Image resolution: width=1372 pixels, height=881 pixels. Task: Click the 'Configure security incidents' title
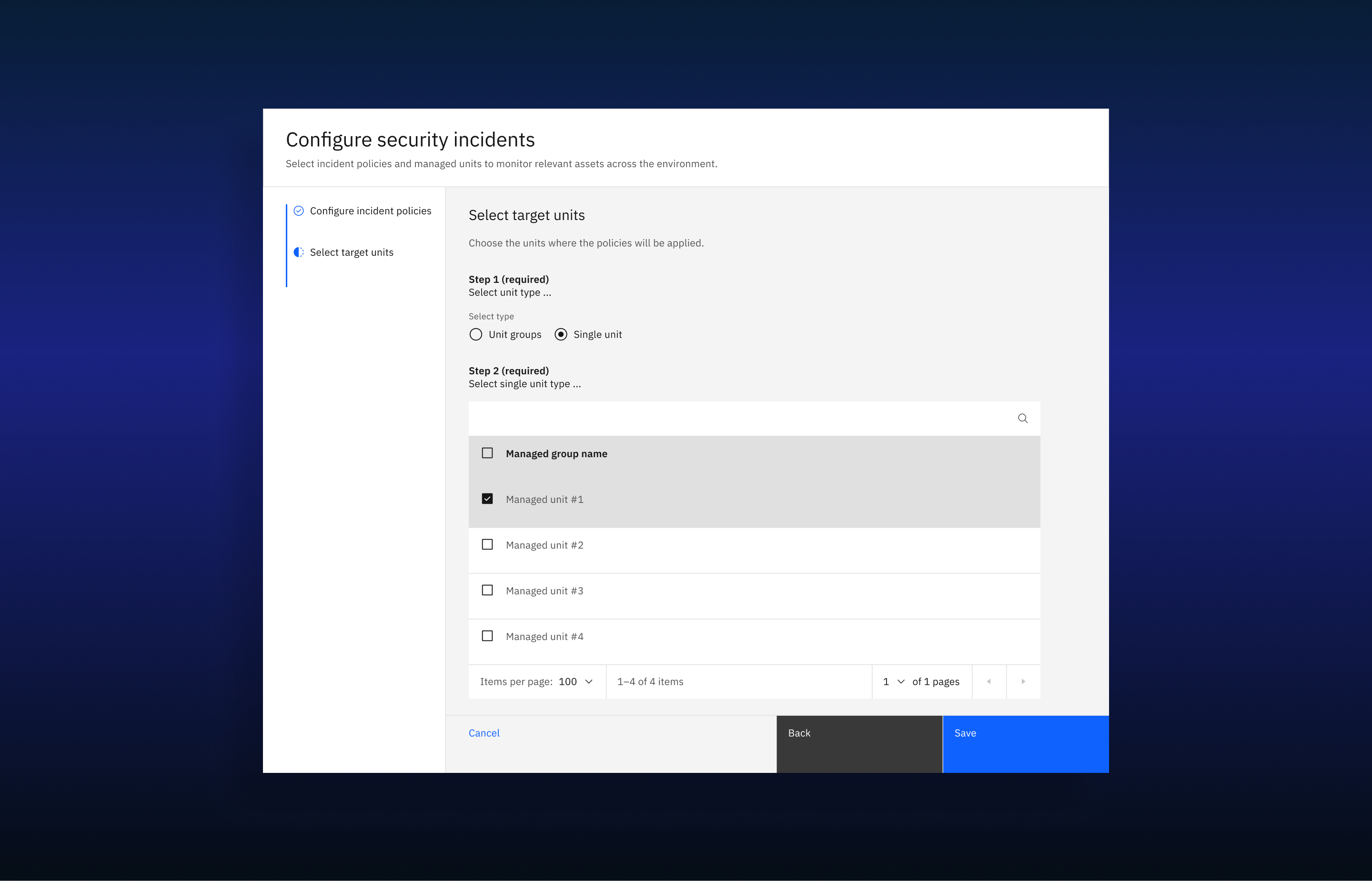tap(410, 140)
